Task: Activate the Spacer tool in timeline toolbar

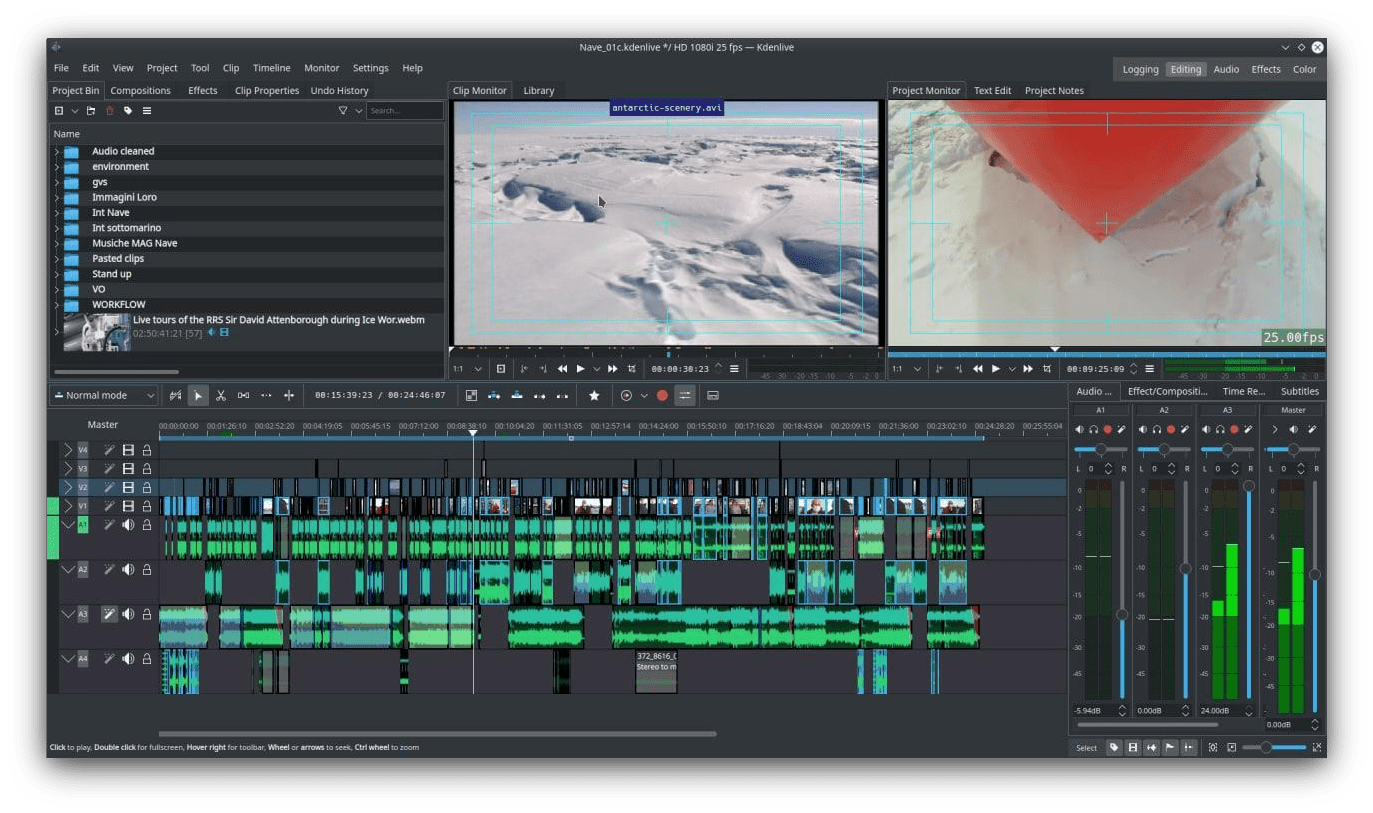Action: (x=243, y=396)
